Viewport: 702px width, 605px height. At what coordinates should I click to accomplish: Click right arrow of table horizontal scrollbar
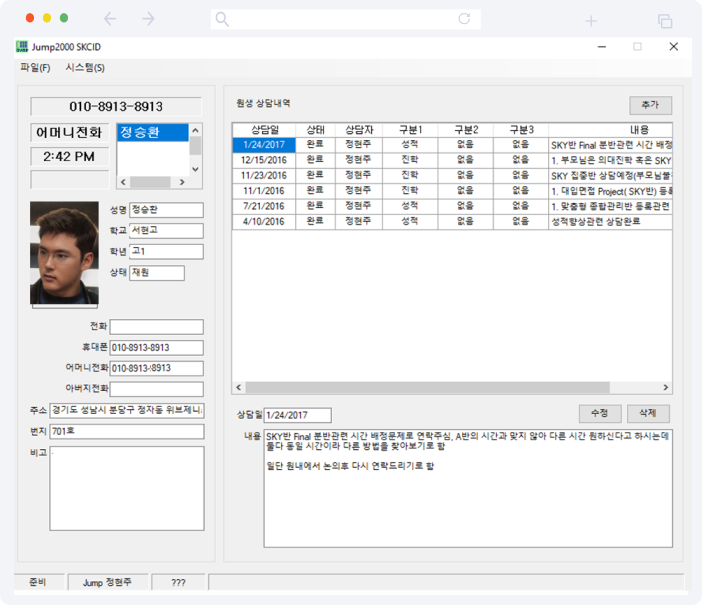[666, 387]
